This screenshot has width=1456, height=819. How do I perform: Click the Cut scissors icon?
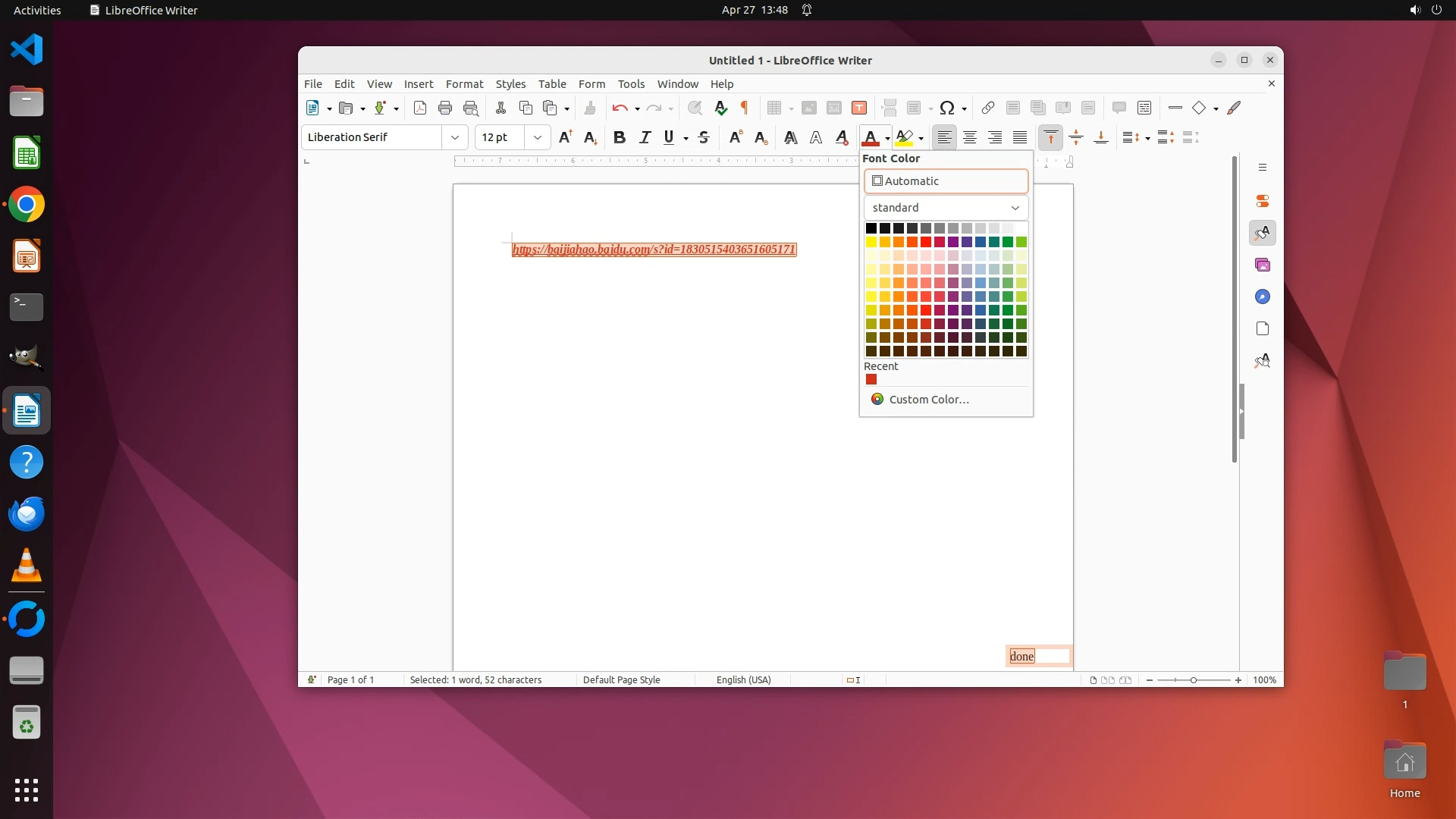(x=500, y=108)
